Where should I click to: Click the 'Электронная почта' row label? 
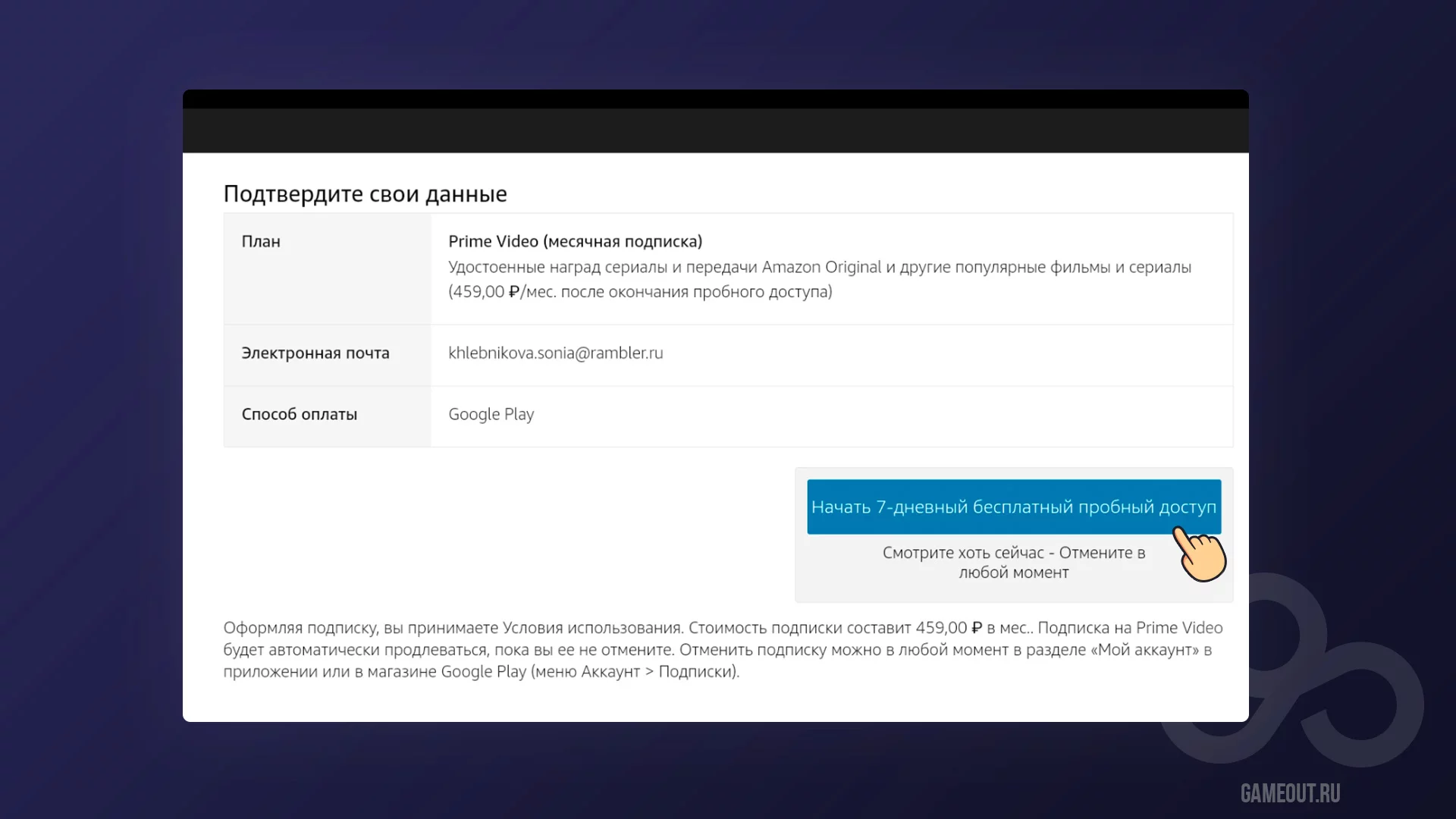(315, 353)
